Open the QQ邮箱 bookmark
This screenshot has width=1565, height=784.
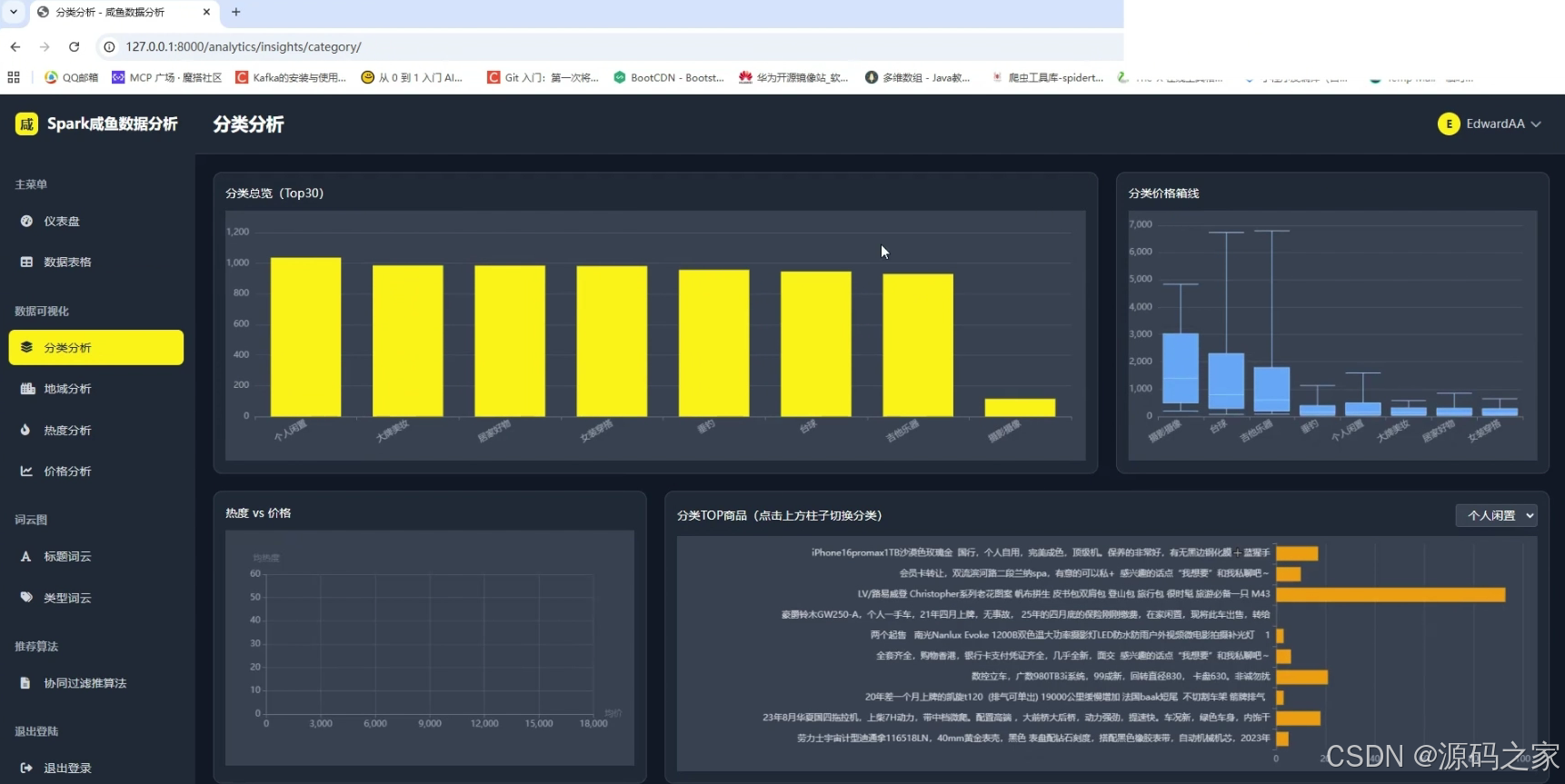point(71,77)
